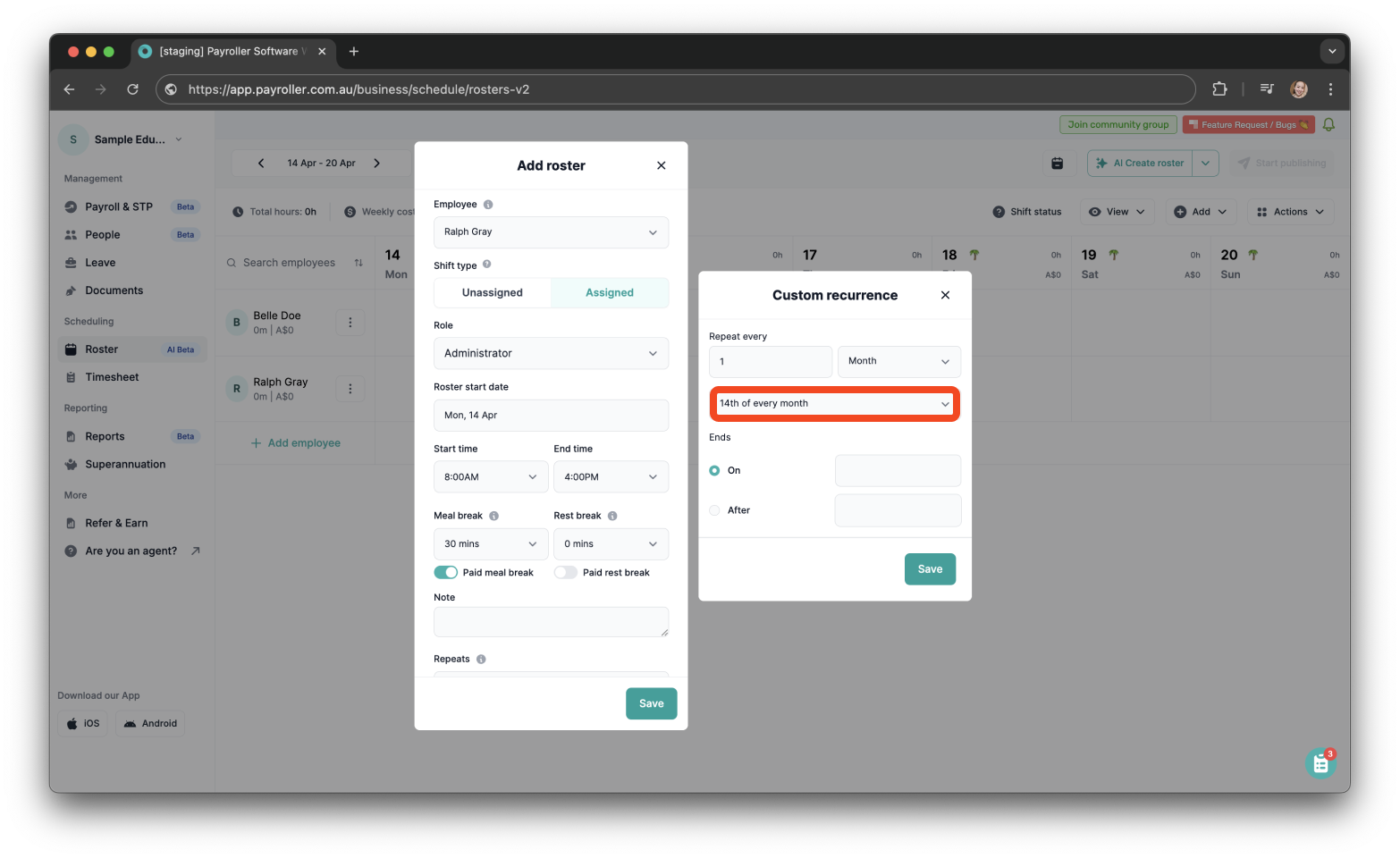
Task: Open Ralph Gray's row options menu
Action: pos(350,389)
